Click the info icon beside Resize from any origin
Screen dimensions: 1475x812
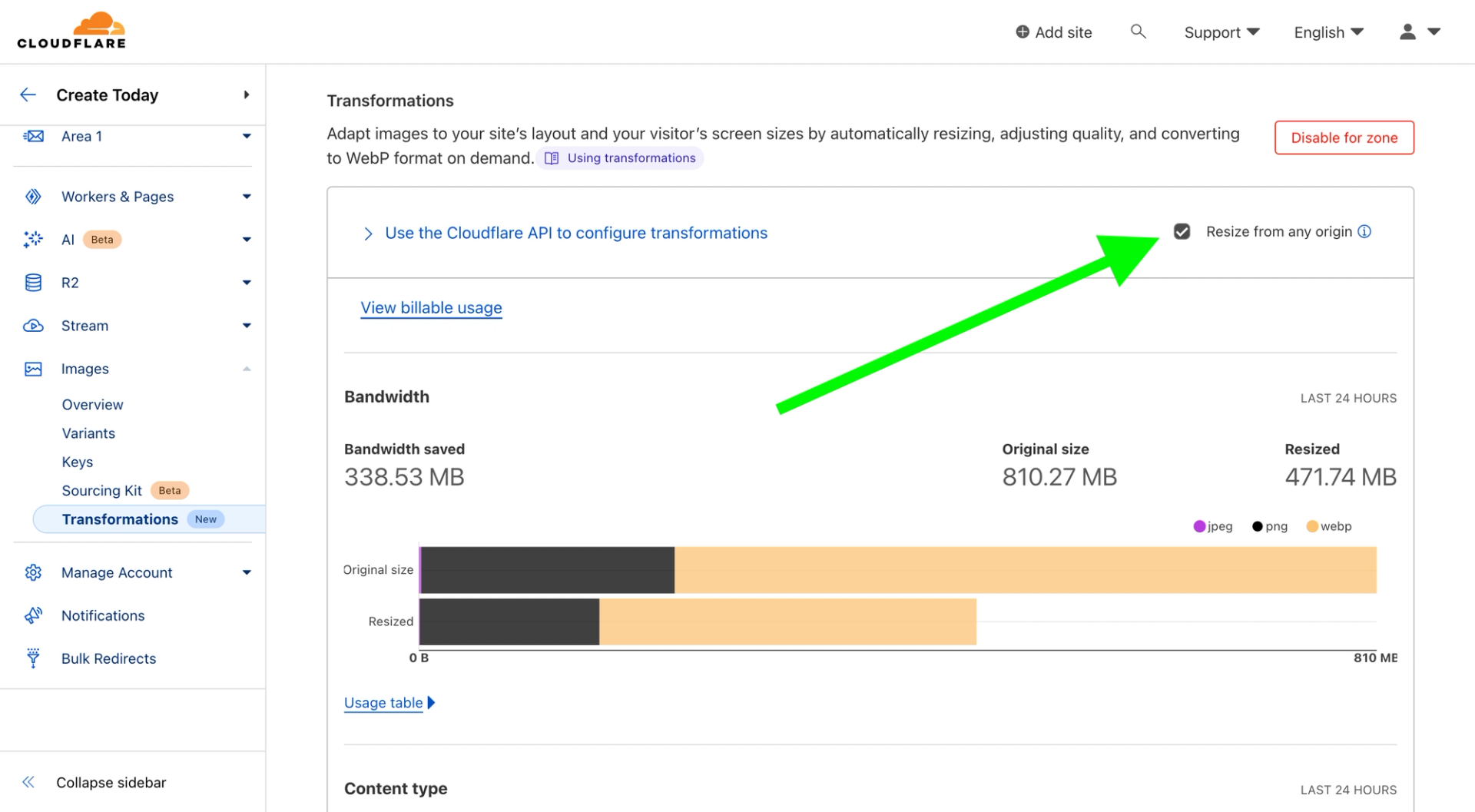coord(1364,231)
